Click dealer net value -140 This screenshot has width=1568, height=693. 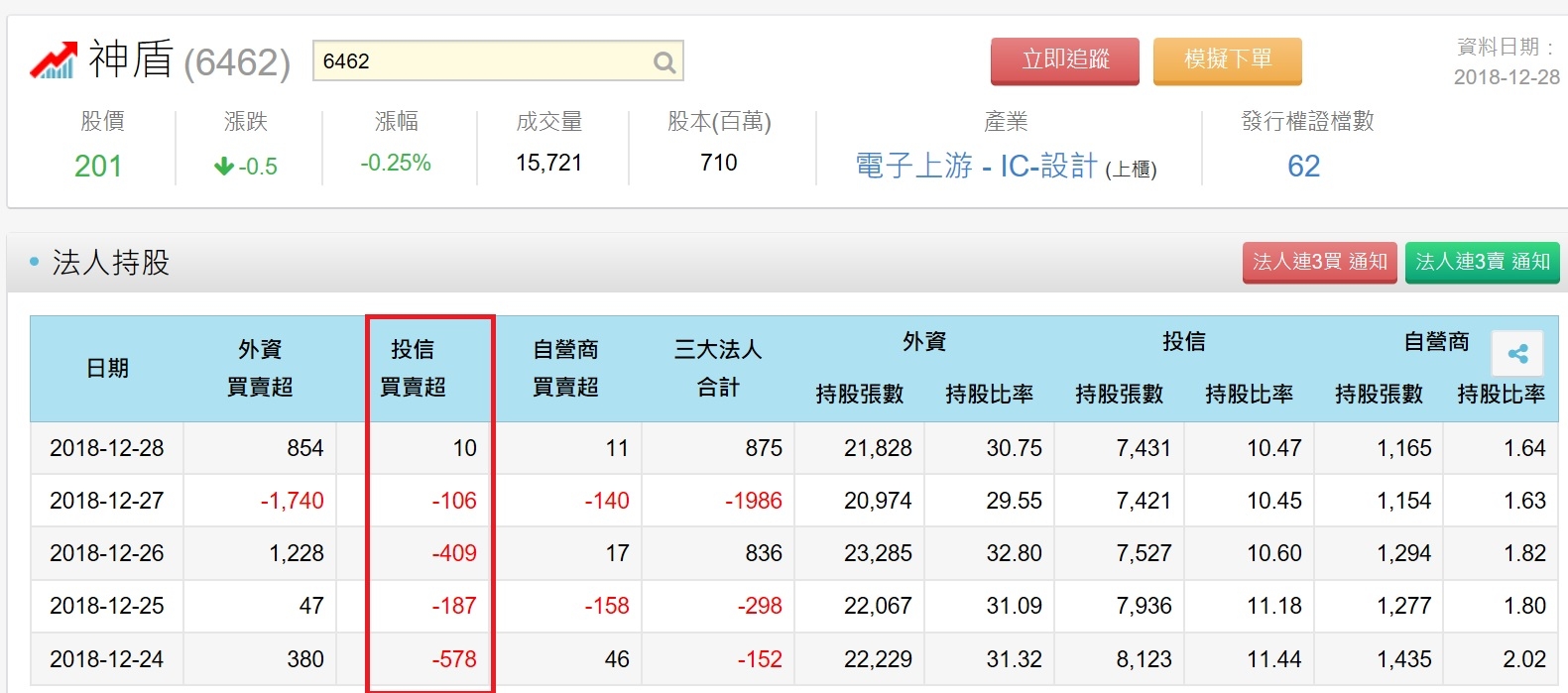pyautogui.click(x=607, y=501)
